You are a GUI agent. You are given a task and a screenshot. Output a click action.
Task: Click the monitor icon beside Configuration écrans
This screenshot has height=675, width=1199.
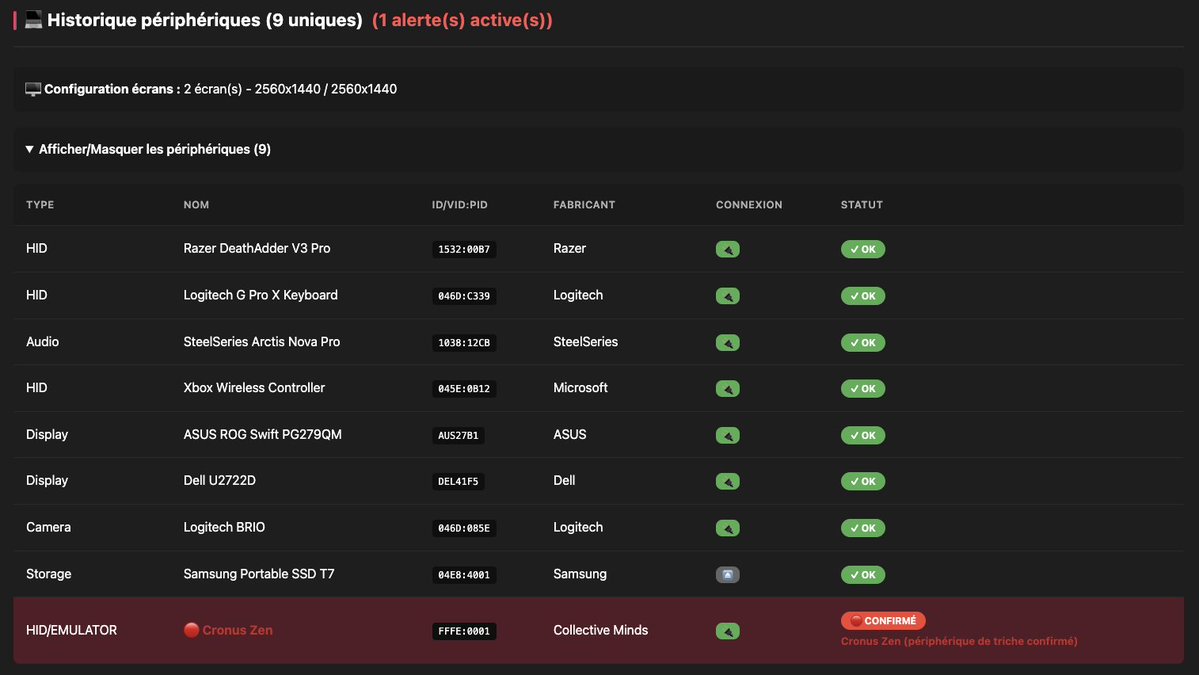click(x=33, y=89)
